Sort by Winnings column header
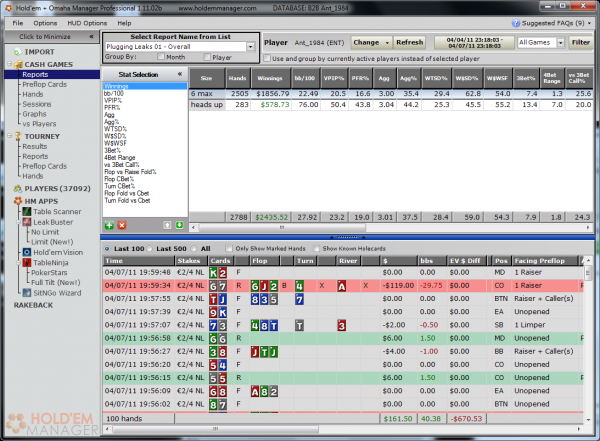 point(270,78)
